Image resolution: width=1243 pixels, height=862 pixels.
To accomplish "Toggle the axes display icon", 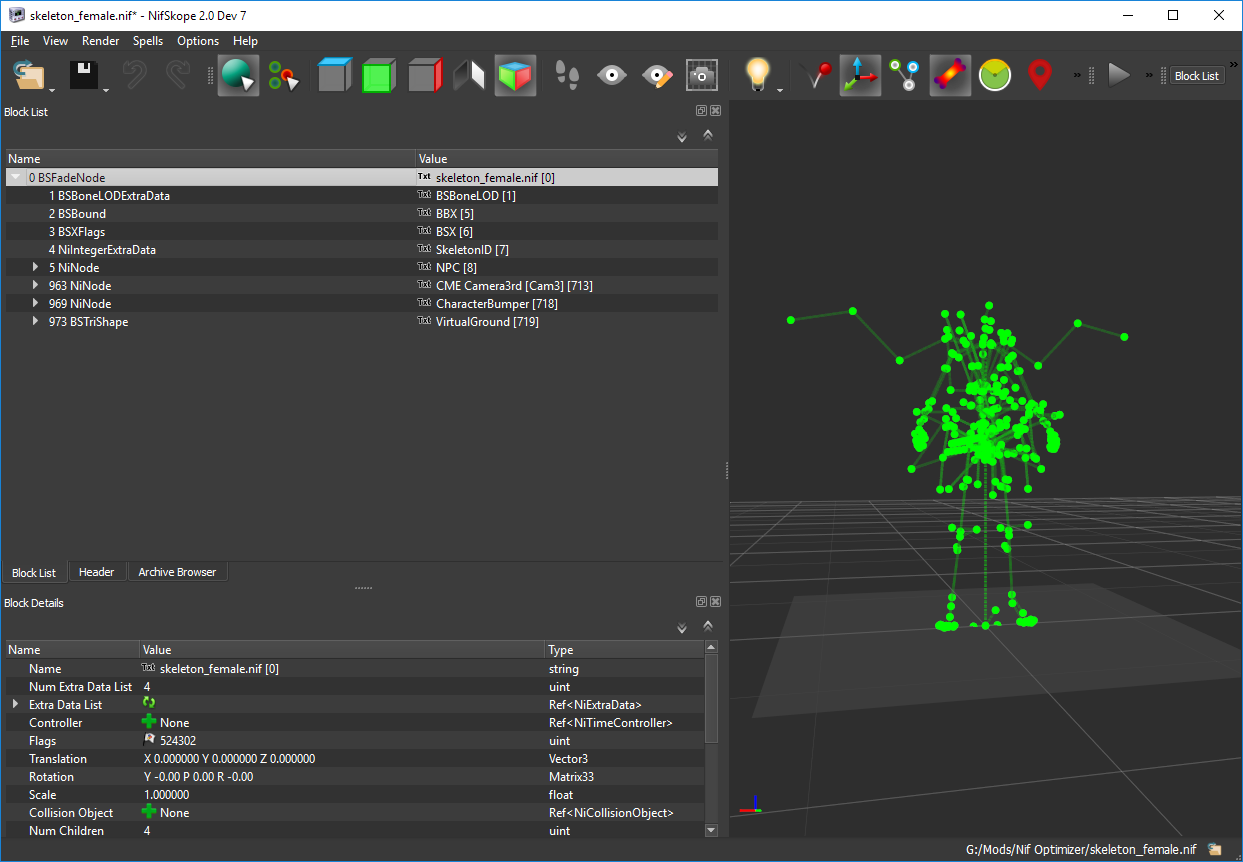I will coord(859,76).
